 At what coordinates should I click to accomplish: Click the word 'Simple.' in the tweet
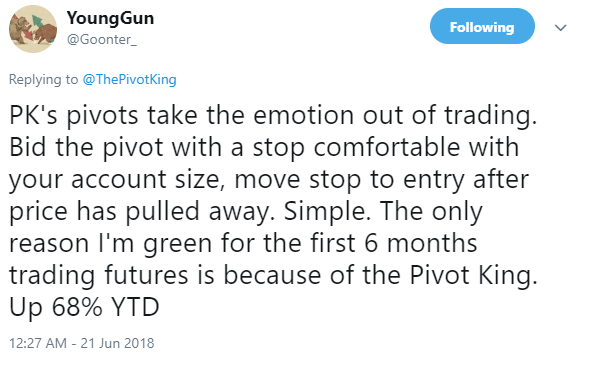[x=327, y=211]
